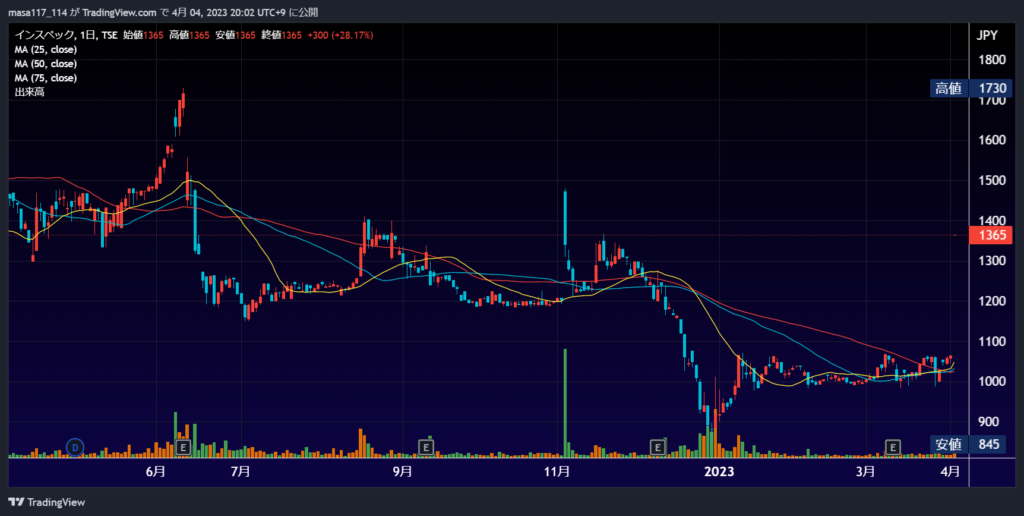Click the +300 (+28.17%) change value
The height and width of the screenshot is (516, 1024).
click(340, 35)
